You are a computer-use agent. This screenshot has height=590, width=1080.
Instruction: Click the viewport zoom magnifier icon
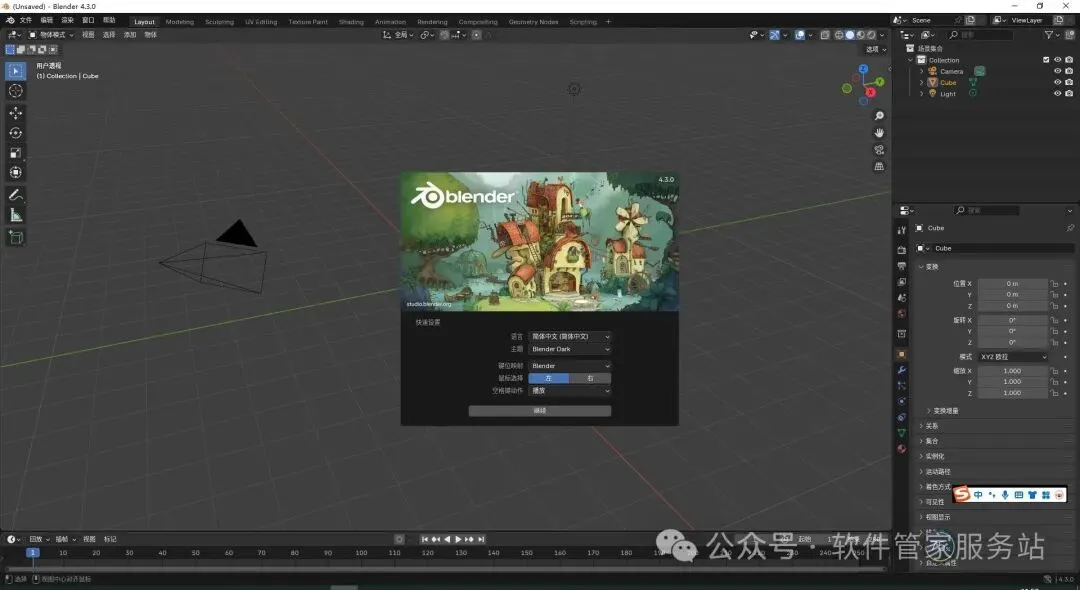[x=879, y=116]
